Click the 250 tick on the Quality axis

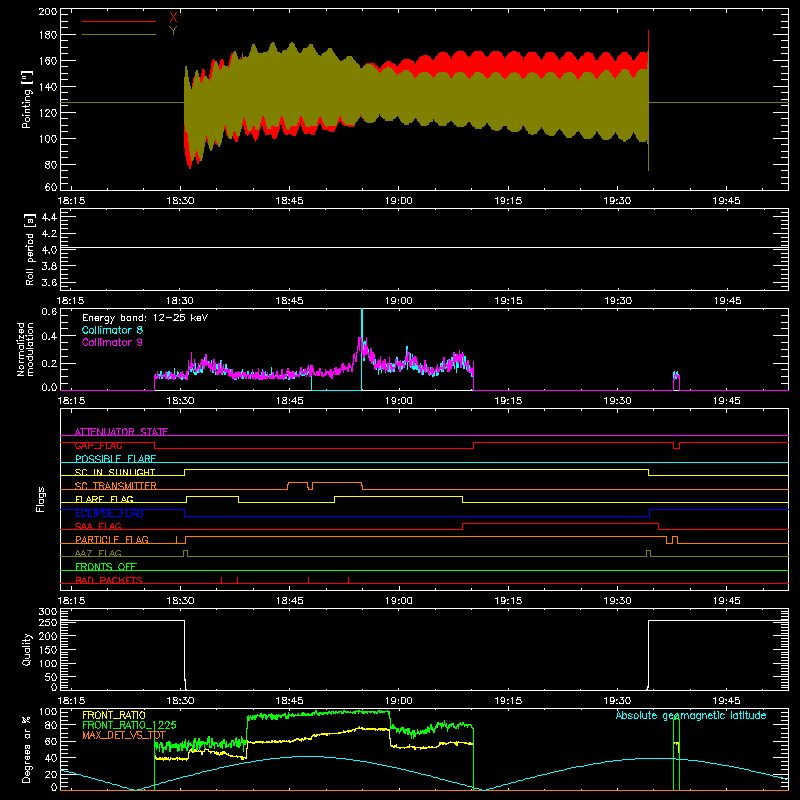tap(47, 622)
